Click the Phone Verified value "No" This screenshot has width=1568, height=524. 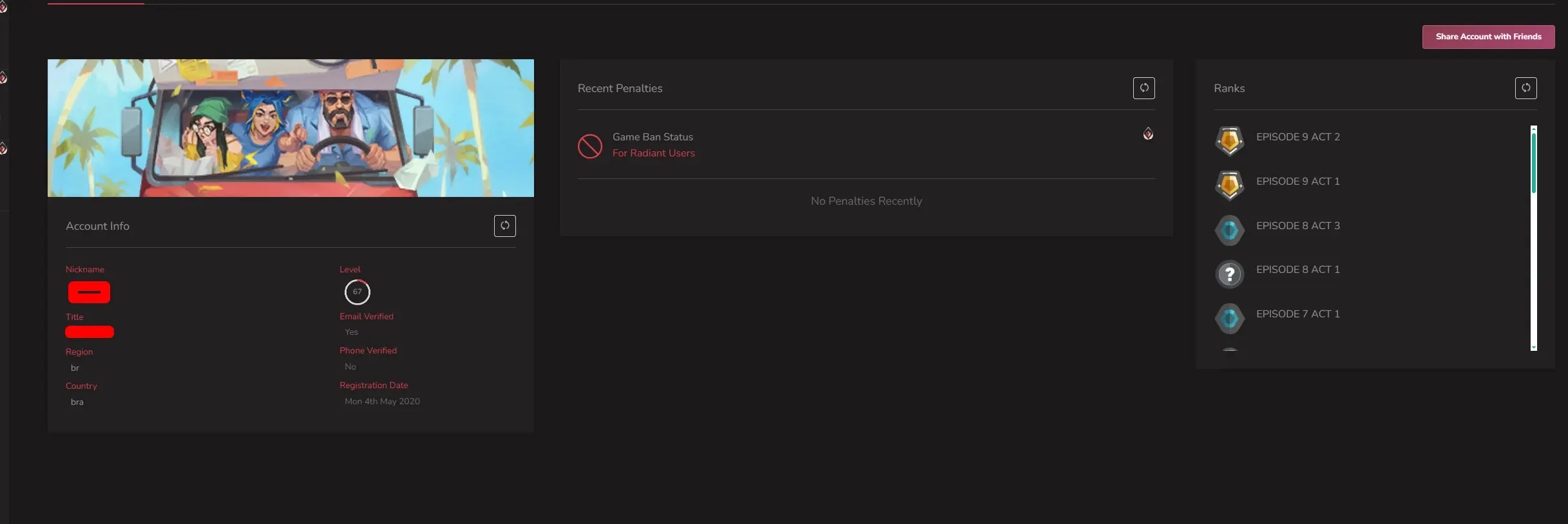pyautogui.click(x=350, y=367)
